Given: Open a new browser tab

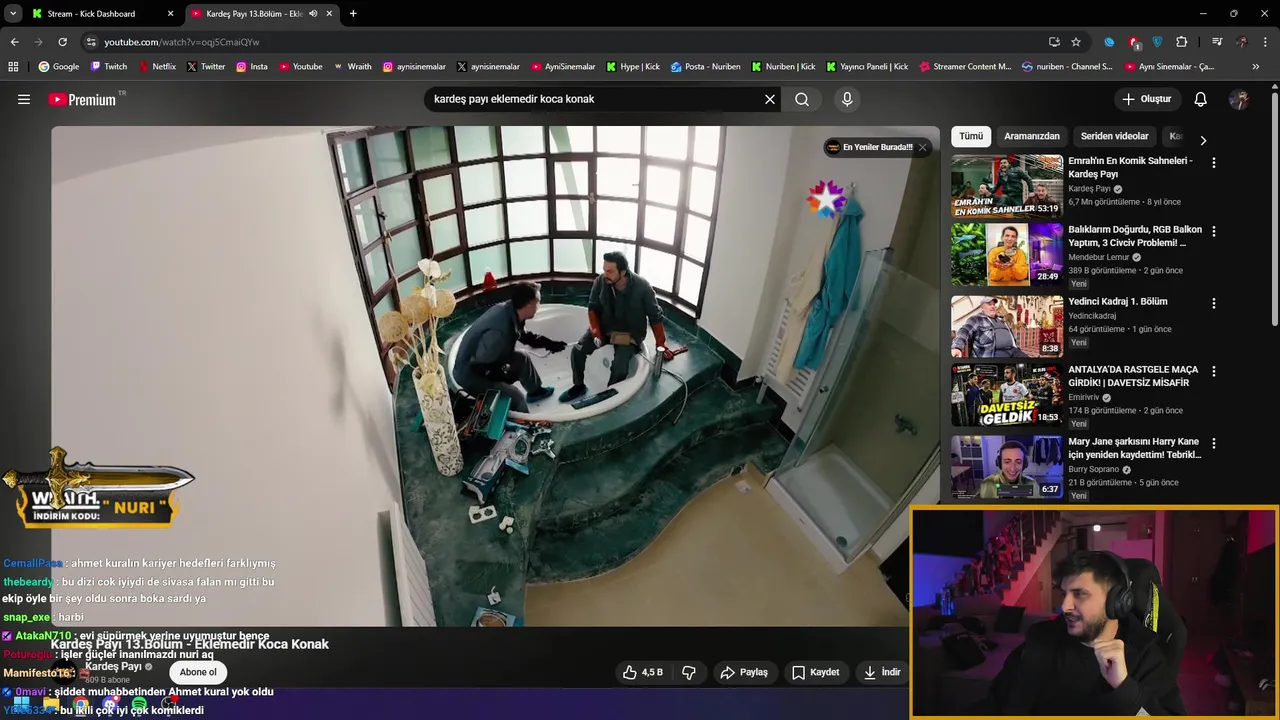Looking at the screenshot, I should [353, 14].
